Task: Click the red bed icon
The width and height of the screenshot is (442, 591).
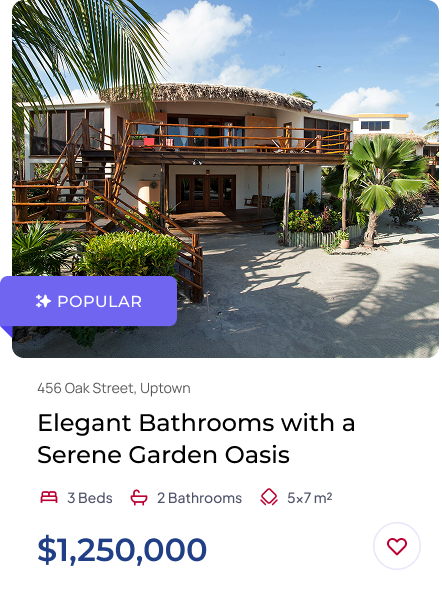Action: tap(49, 498)
